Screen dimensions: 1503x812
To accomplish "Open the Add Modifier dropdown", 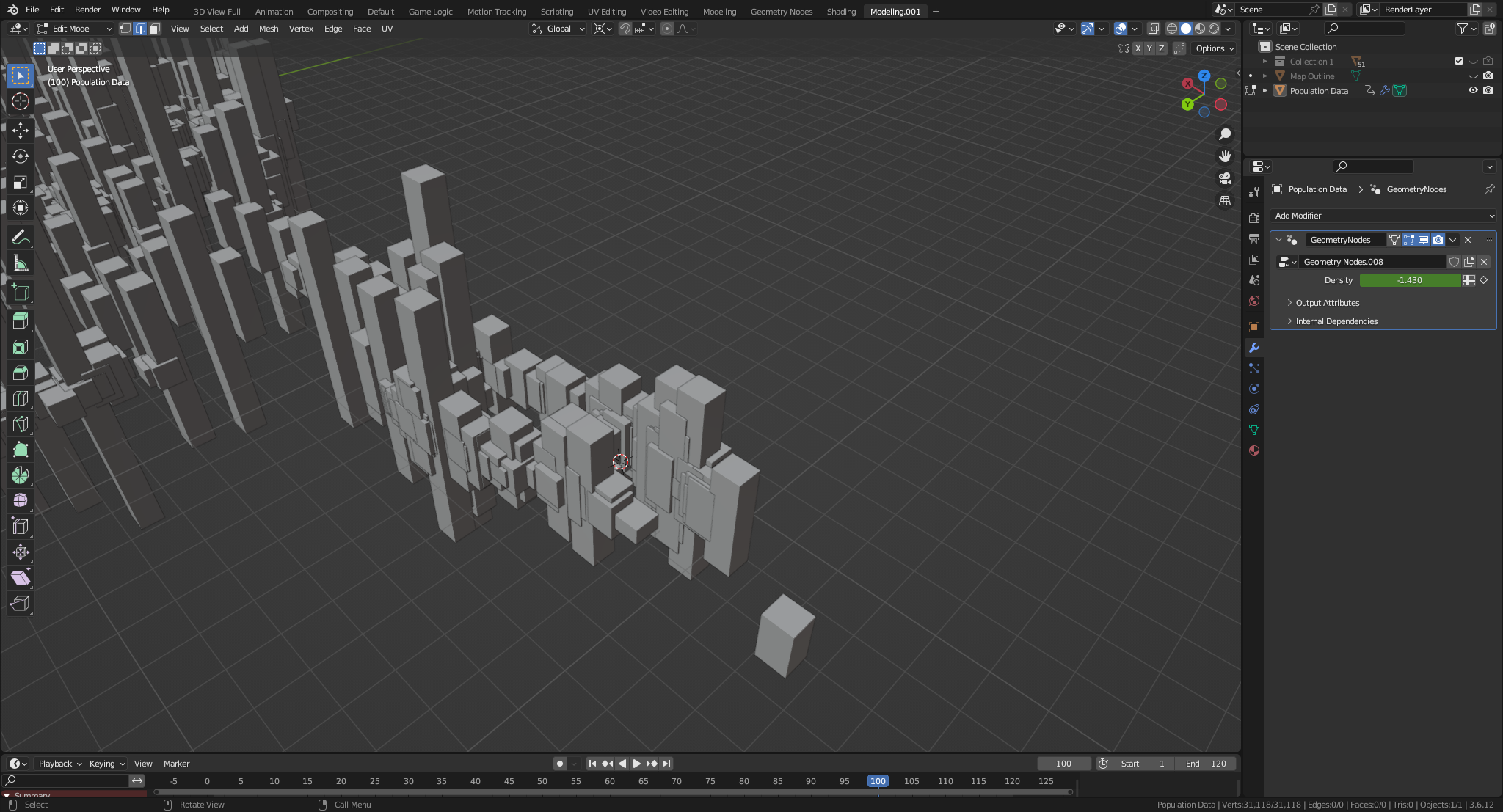I will [1383, 216].
